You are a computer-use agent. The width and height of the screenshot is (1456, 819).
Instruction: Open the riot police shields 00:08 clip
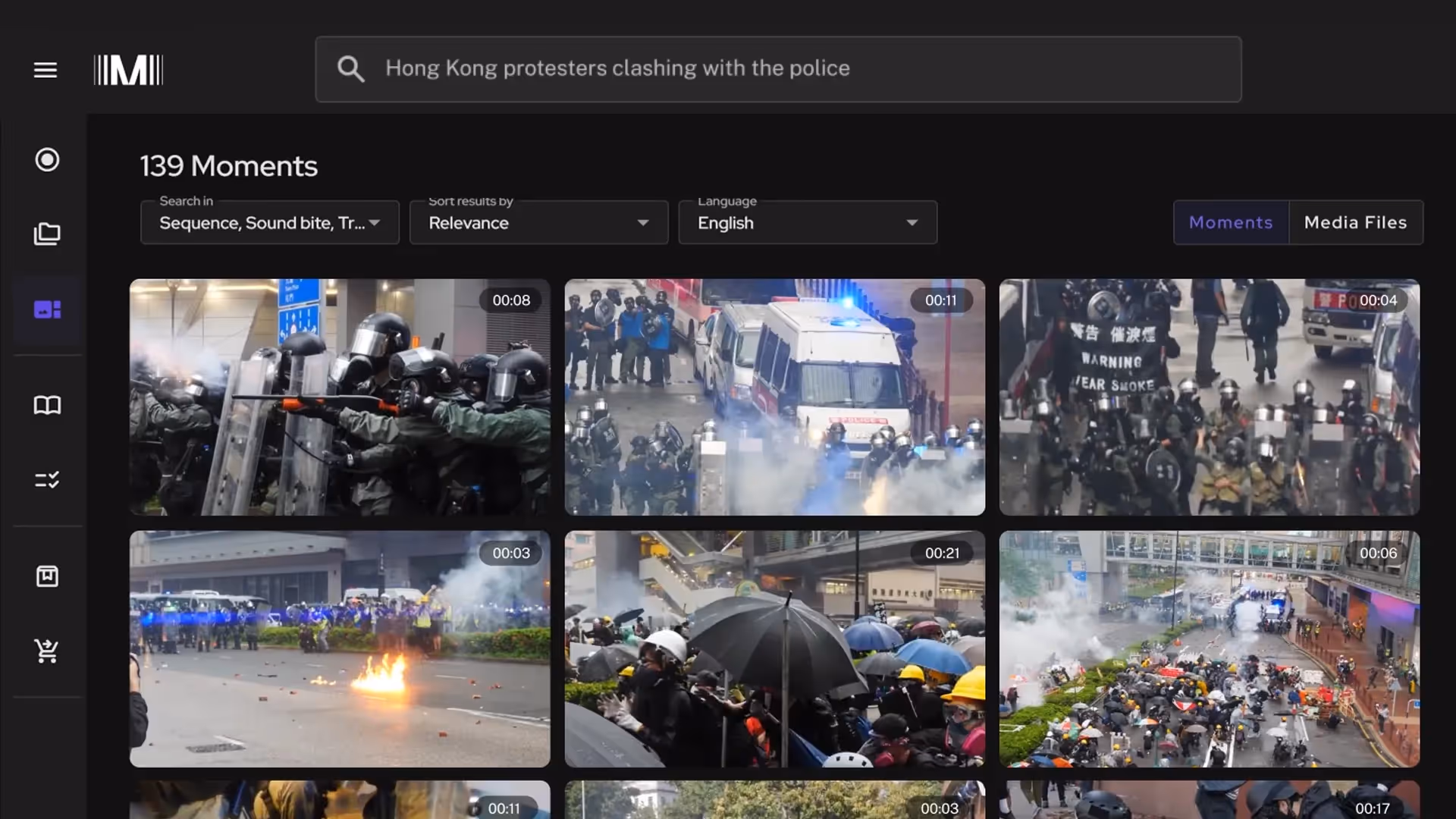pos(340,397)
